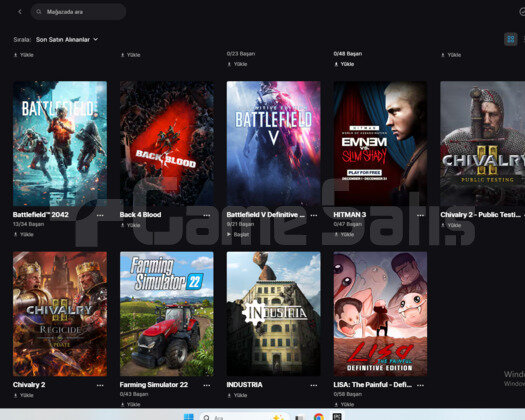Screen dimensions: 525x420
Task: Launch Battlefield V with the Başlat button
Action: [x=238, y=234]
